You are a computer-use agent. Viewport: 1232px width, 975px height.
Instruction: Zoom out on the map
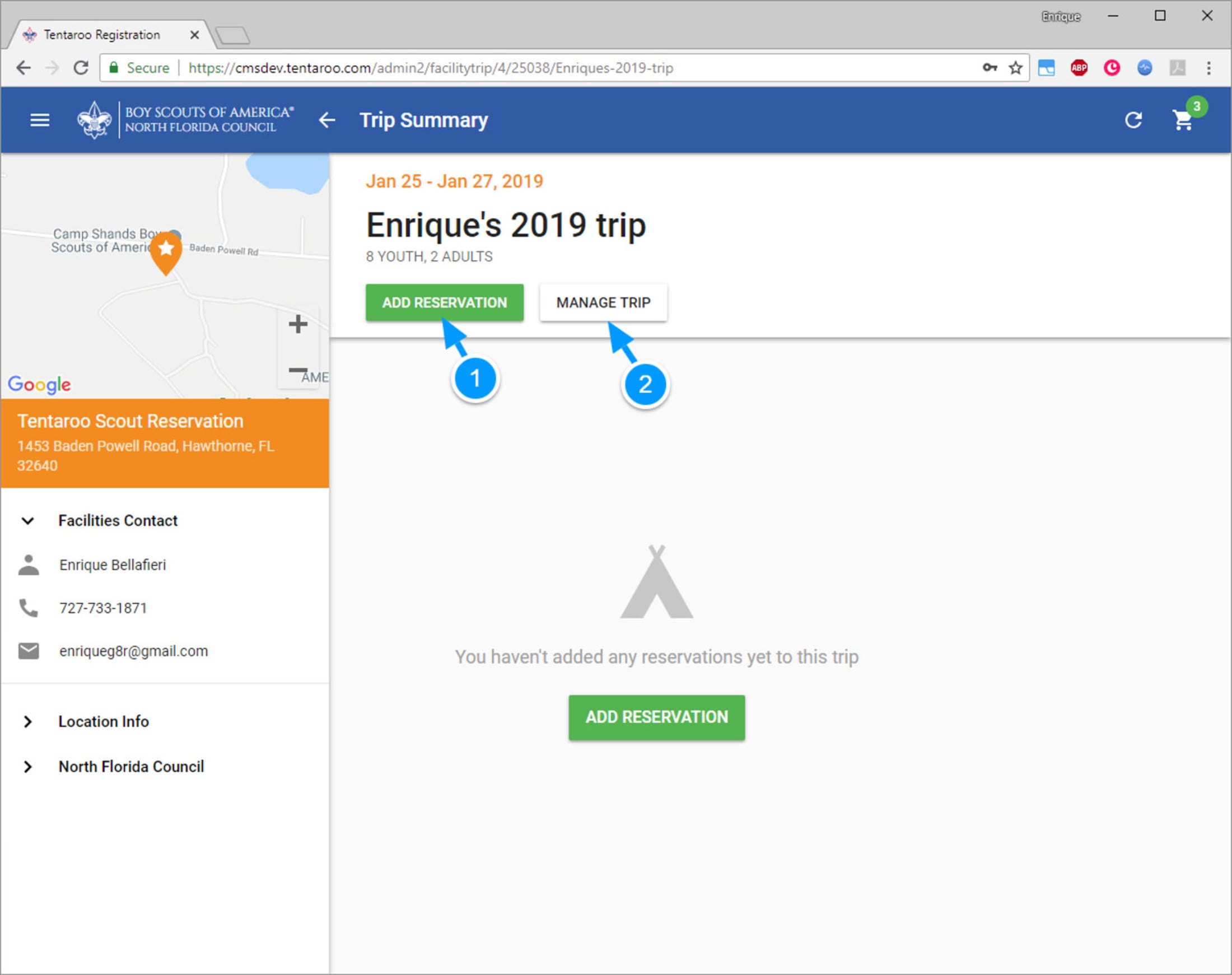[298, 370]
